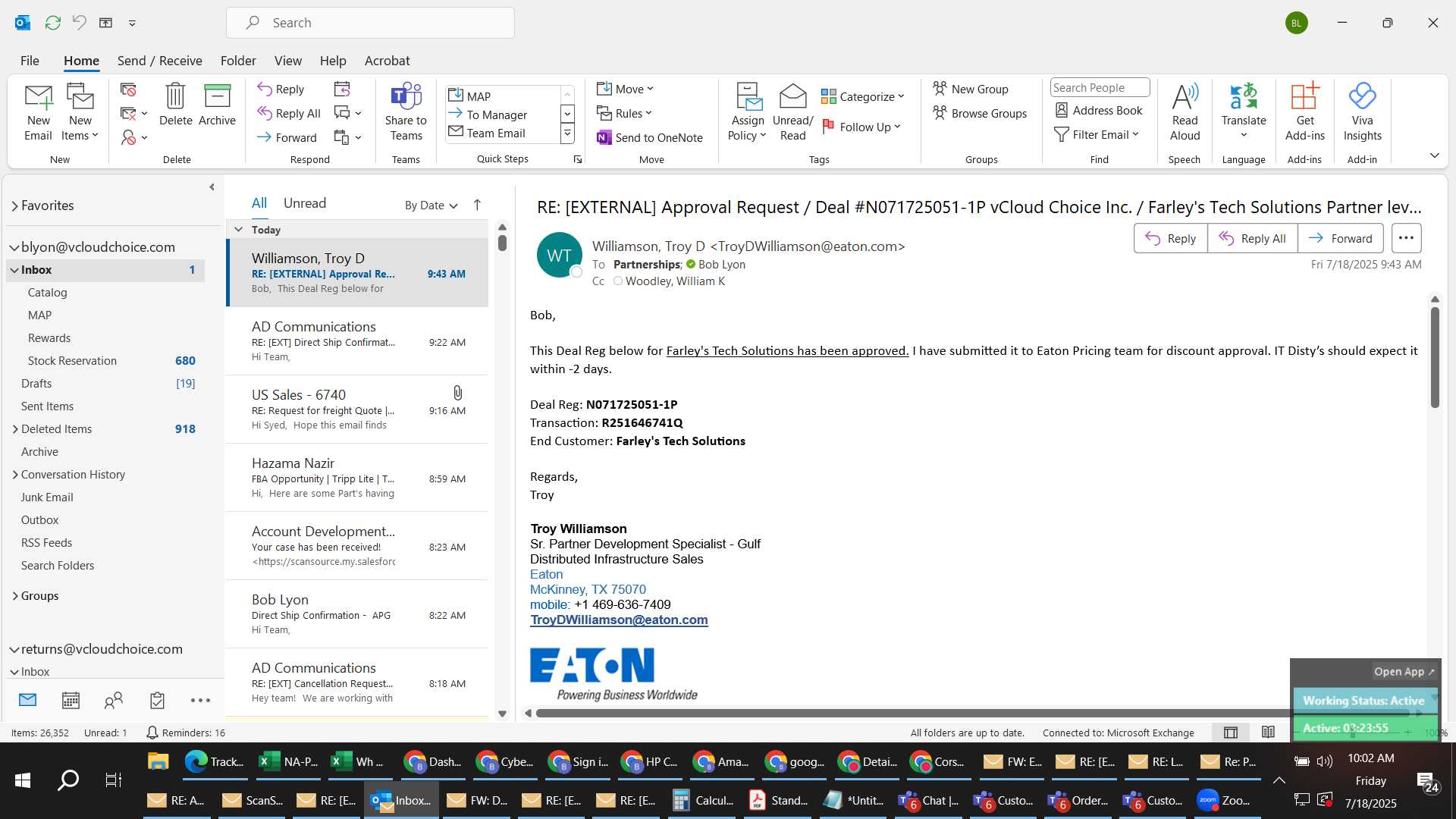Show more navigation options ellipsis
1456x819 pixels.
(x=200, y=700)
